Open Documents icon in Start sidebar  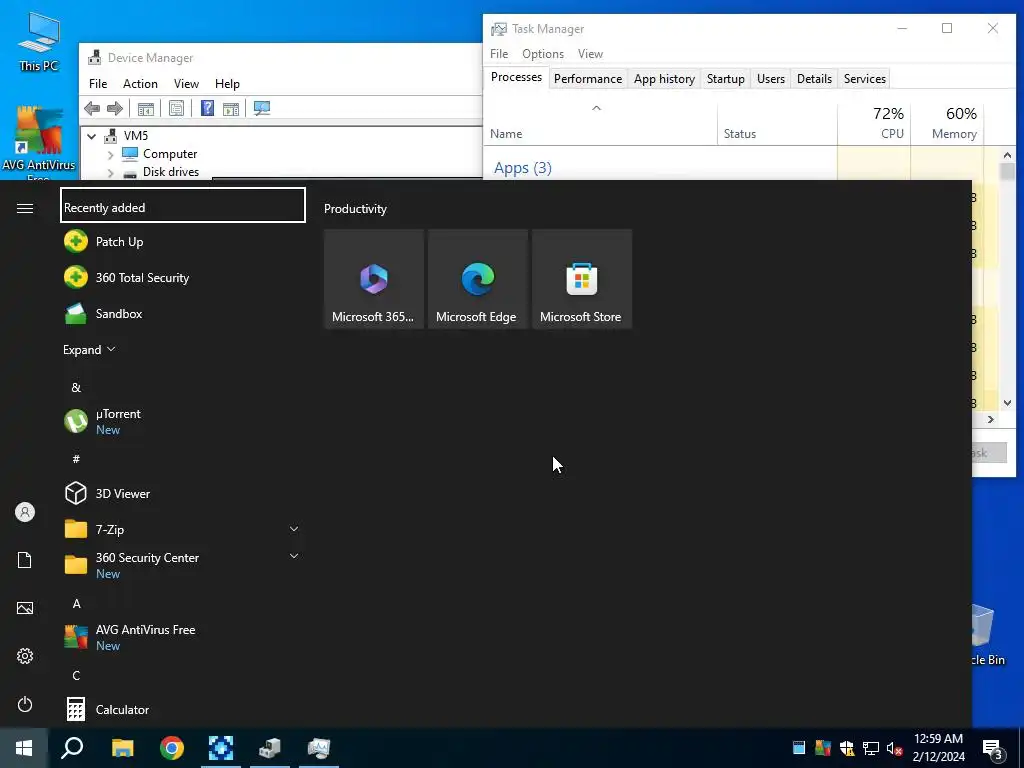25,560
